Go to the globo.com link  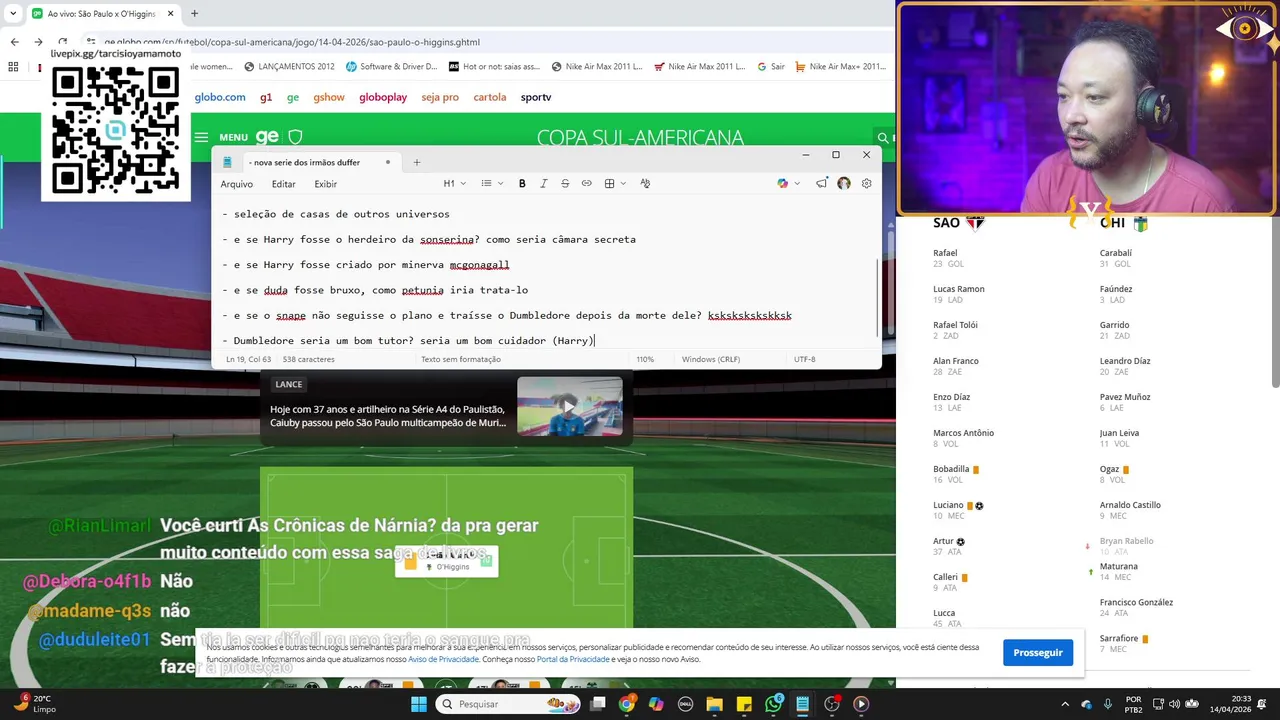click(x=220, y=97)
